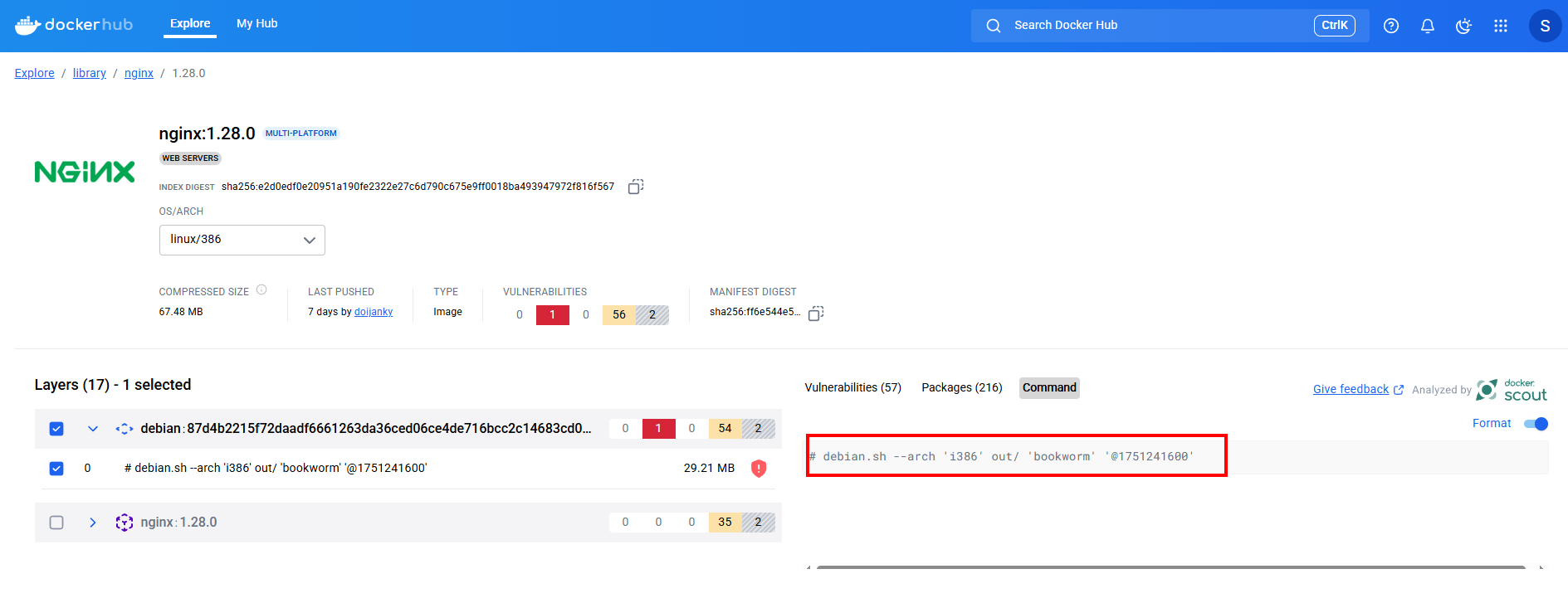Click the WEB SERVERS tag
1568x603 pixels.
(190, 158)
